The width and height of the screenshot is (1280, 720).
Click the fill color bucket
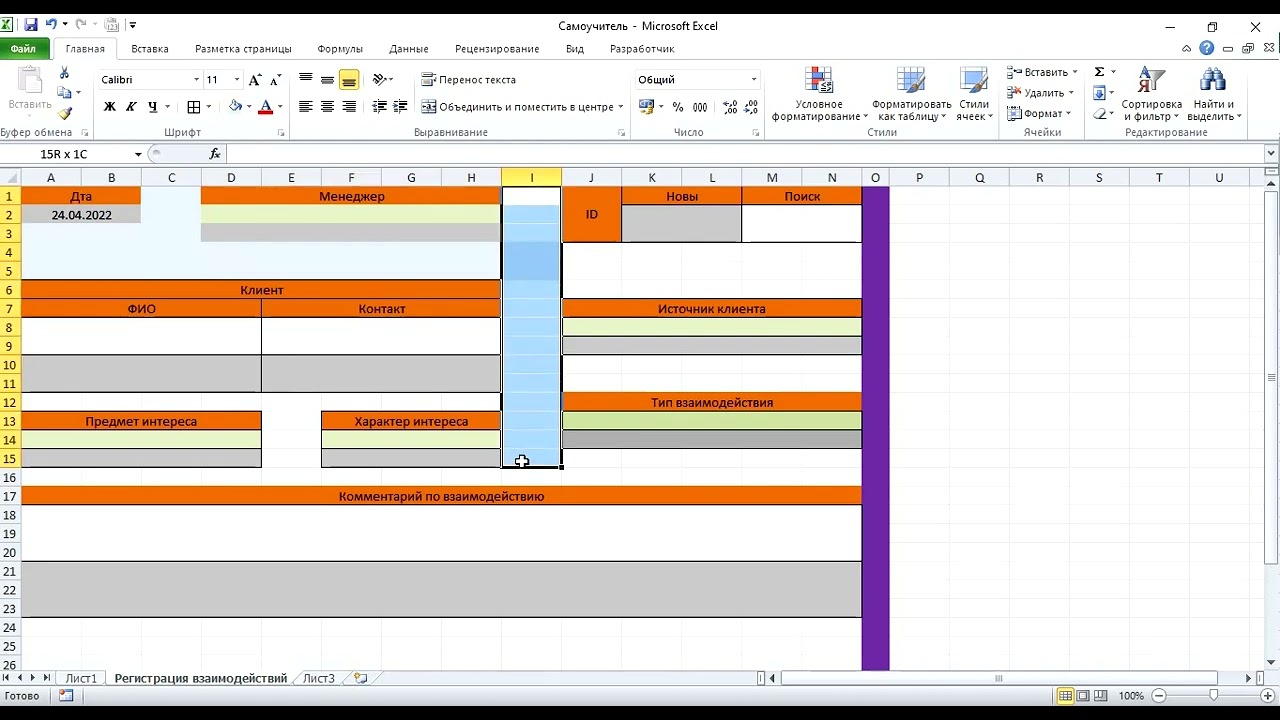tap(235, 107)
